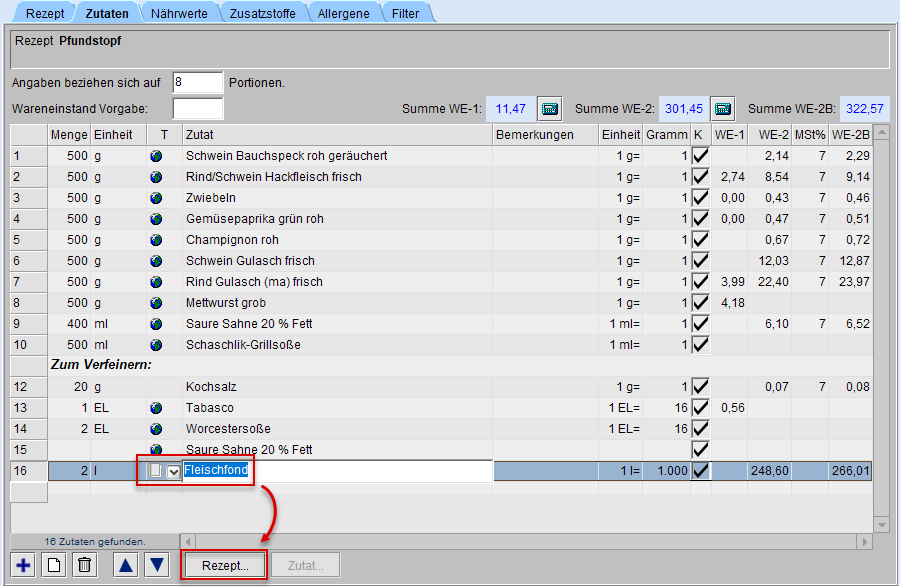900x587 pixels.
Task: Open the calculator next to Summe WE-1
Action: [550, 108]
